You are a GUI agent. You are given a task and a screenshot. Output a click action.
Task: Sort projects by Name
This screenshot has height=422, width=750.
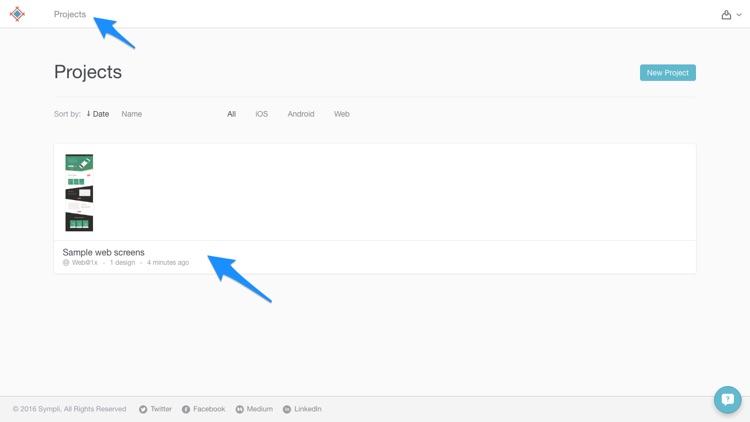132,114
